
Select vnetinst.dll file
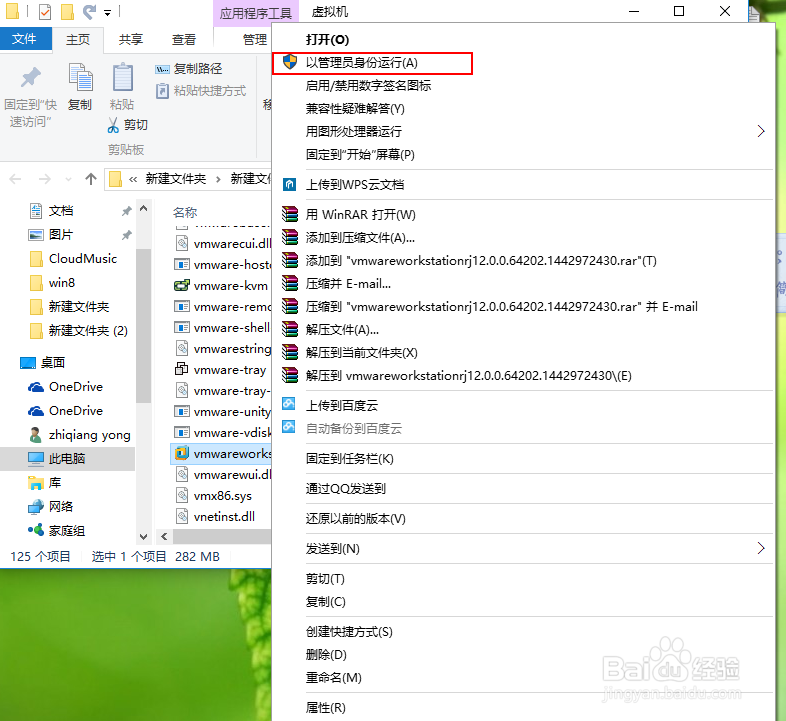223,517
